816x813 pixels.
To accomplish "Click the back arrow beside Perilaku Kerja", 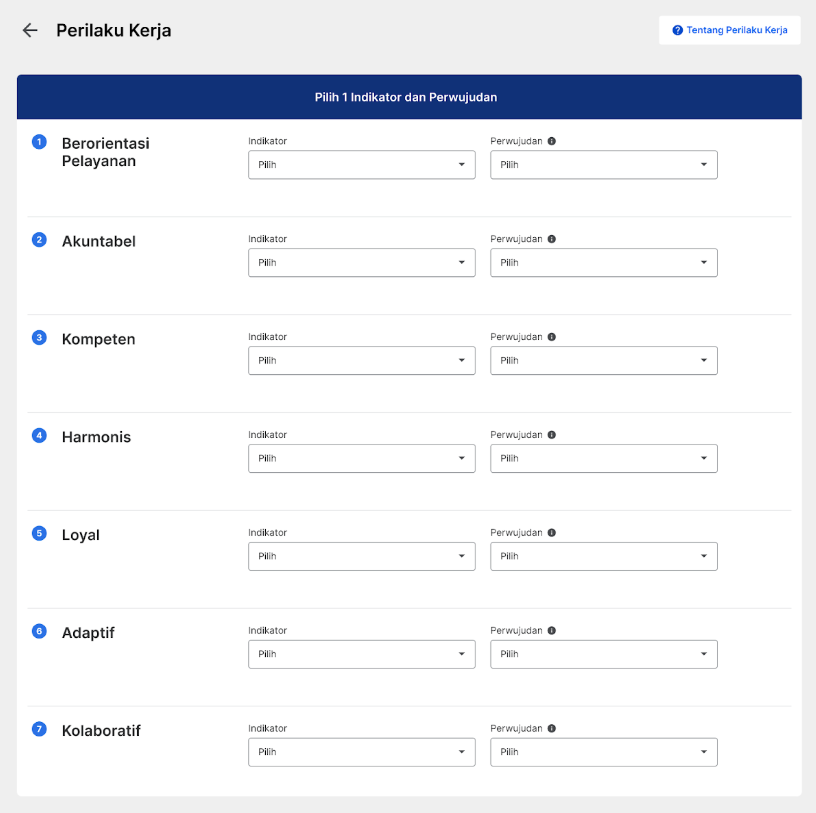I will coord(30,30).
